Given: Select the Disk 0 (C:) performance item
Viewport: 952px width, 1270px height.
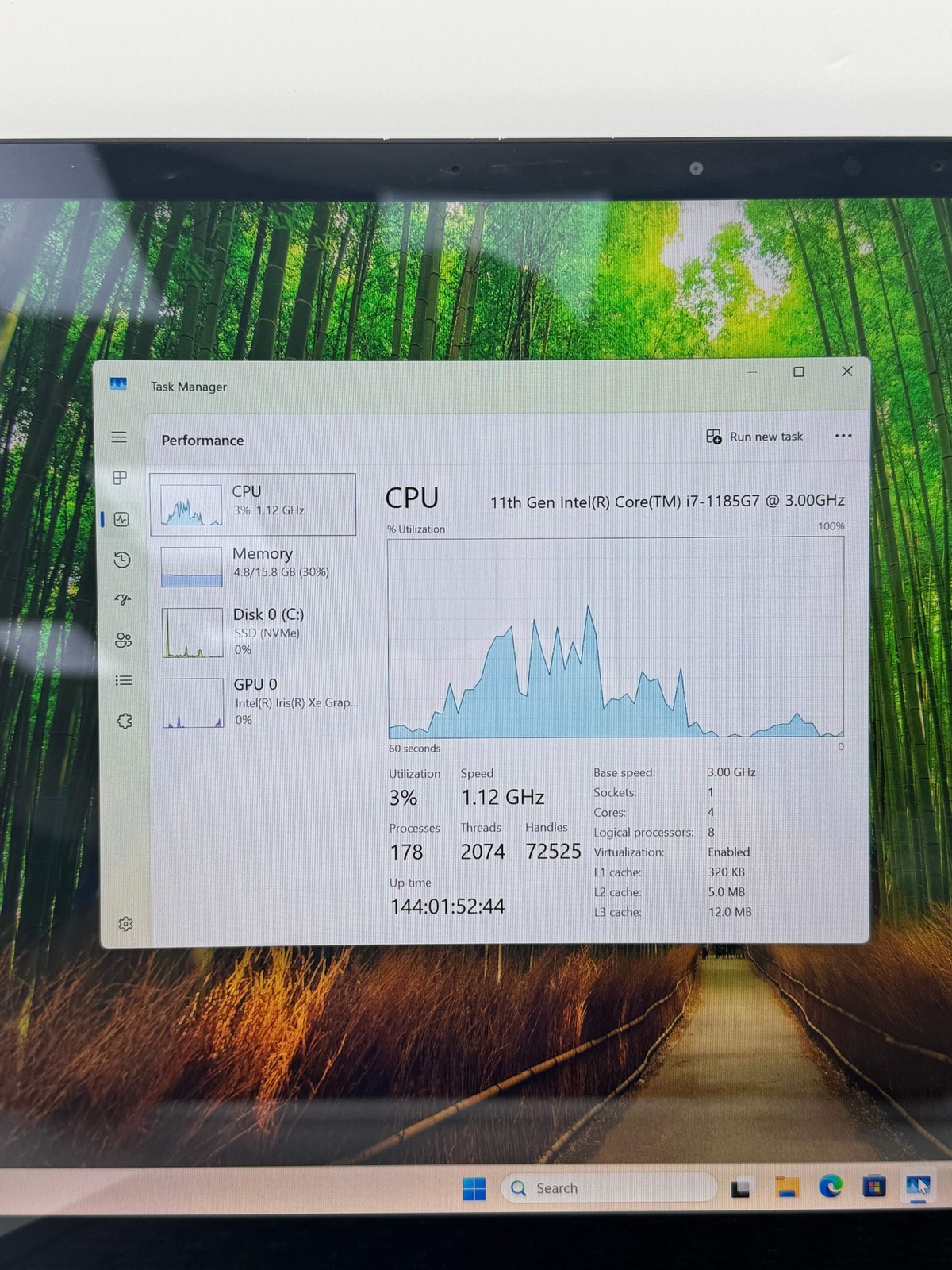Looking at the screenshot, I should pyautogui.click(x=255, y=632).
